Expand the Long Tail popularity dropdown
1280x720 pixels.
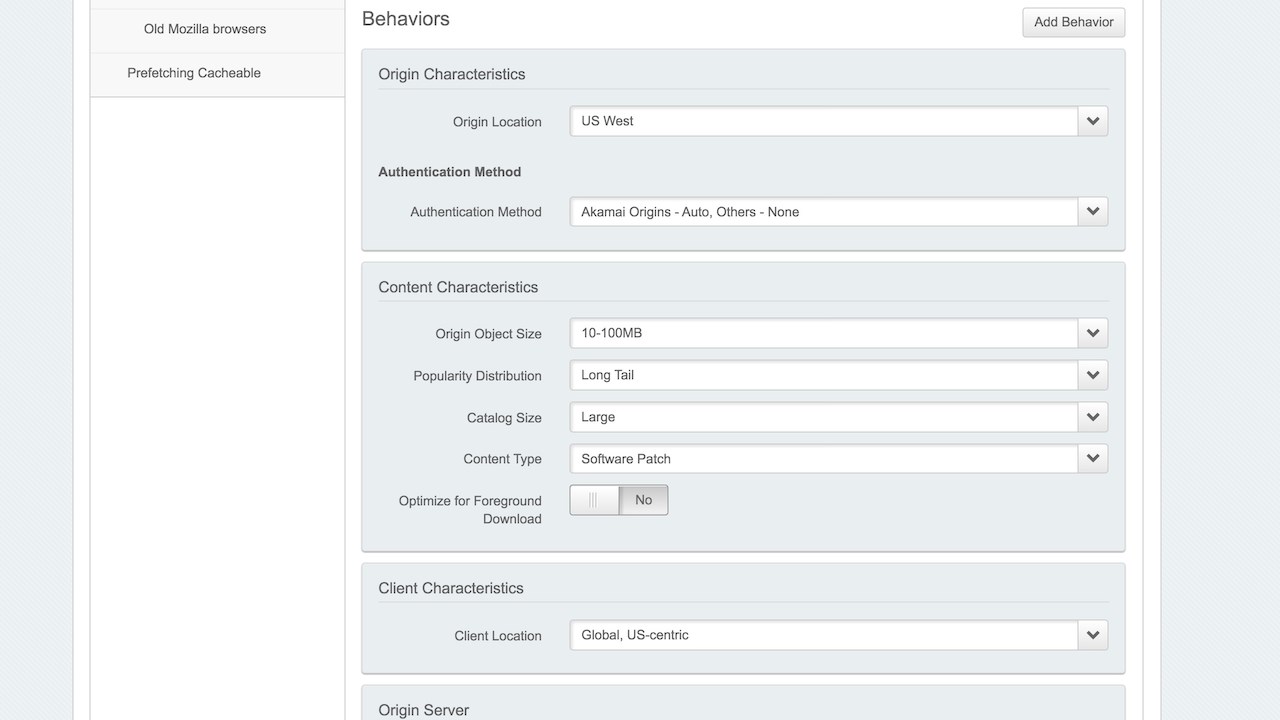click(x=824, y=375)
